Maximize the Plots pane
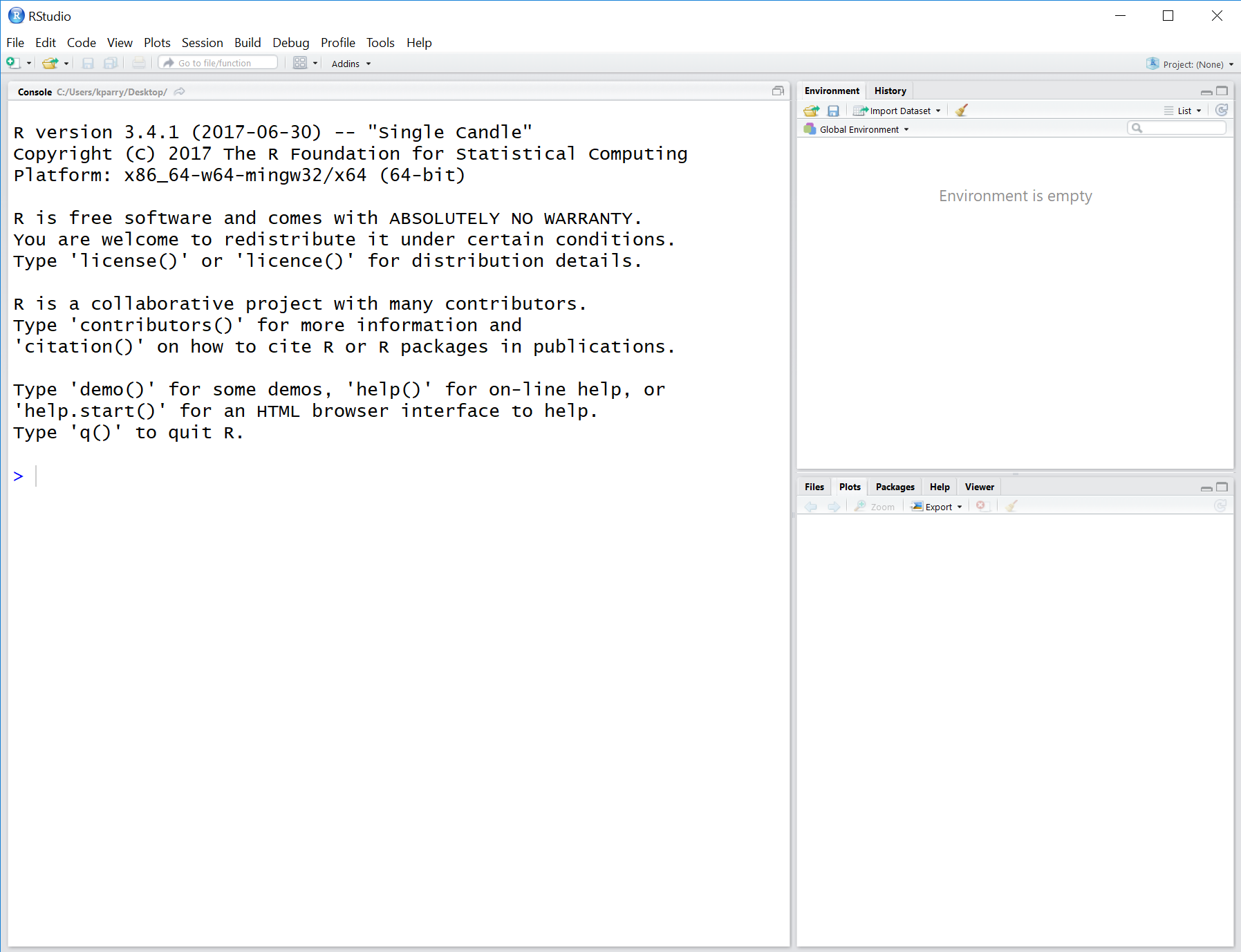This screenshot has height=952, width=1241. [1222, 487]
